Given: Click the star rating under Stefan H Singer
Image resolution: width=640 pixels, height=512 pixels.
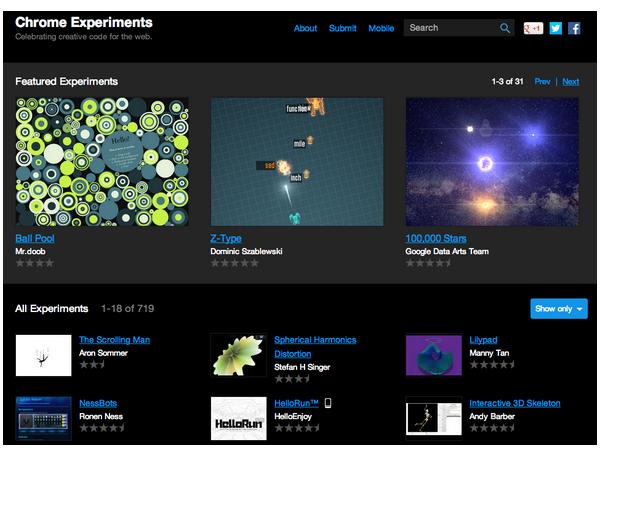Looking at the screenshot, I should click(292, 379).
